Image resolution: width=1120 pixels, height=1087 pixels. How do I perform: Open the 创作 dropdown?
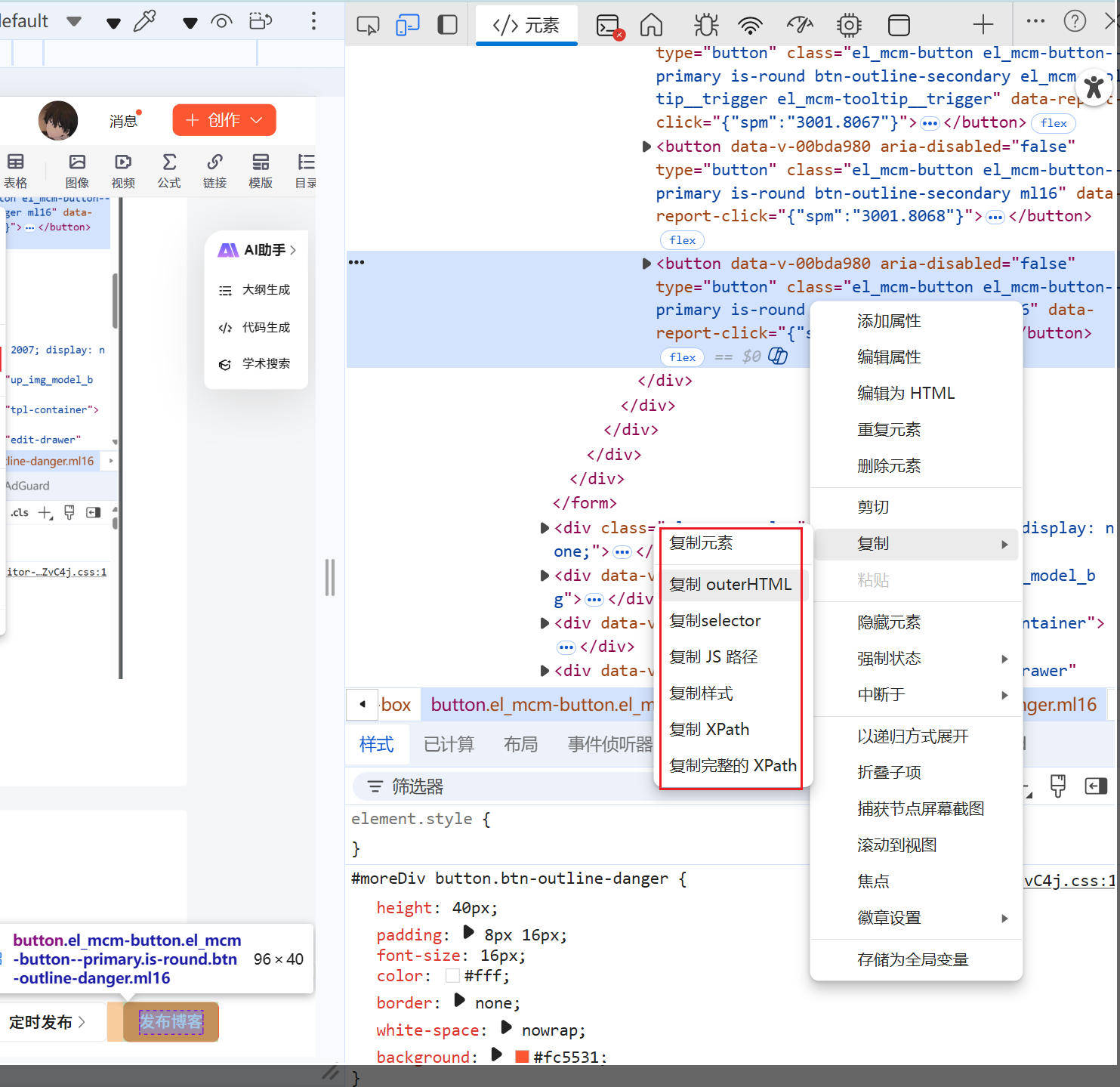point(224,119)
